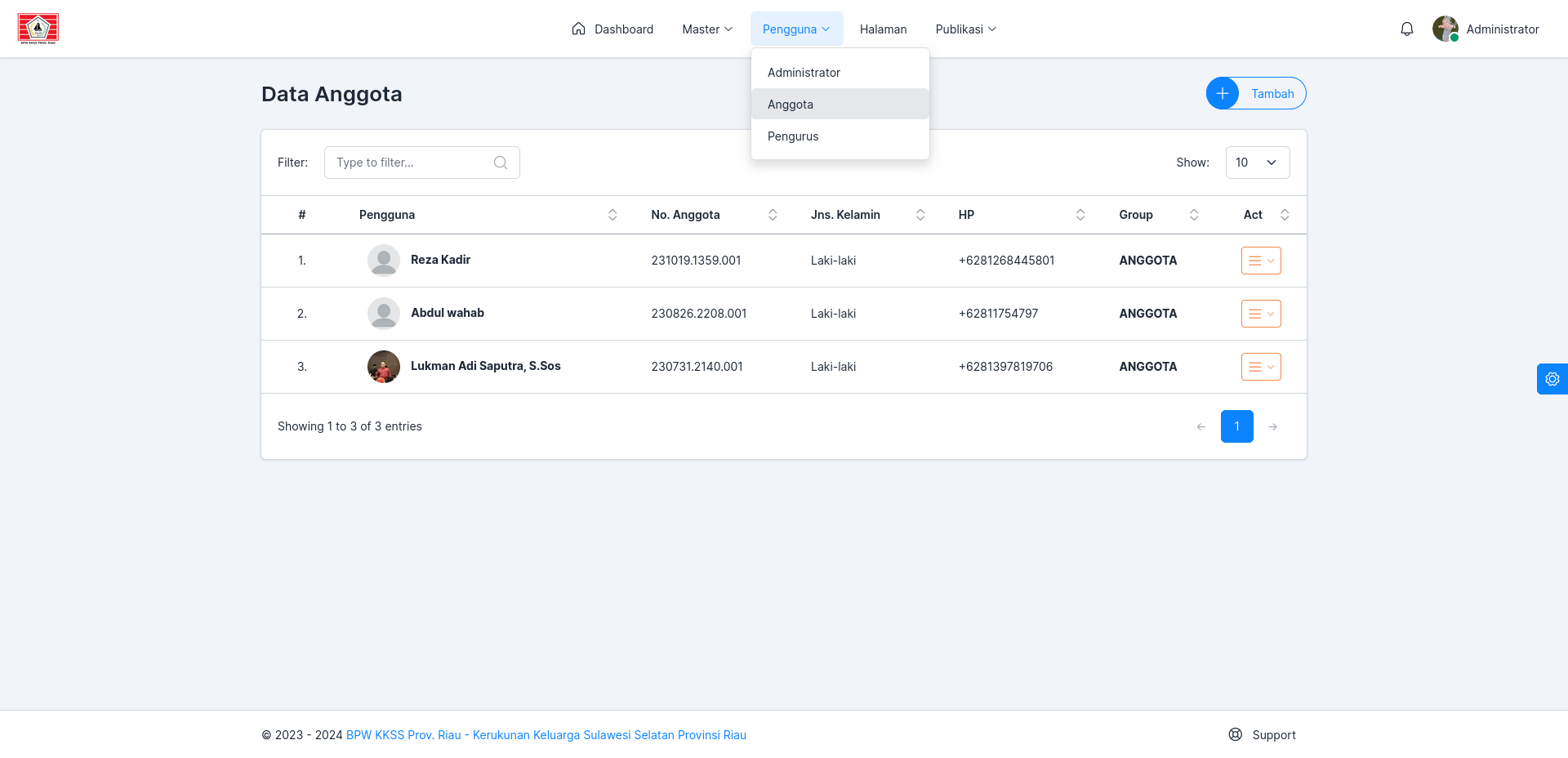Click member number 230826.2208.001
The image size is (1568, 758).
(x=699, y=314)
